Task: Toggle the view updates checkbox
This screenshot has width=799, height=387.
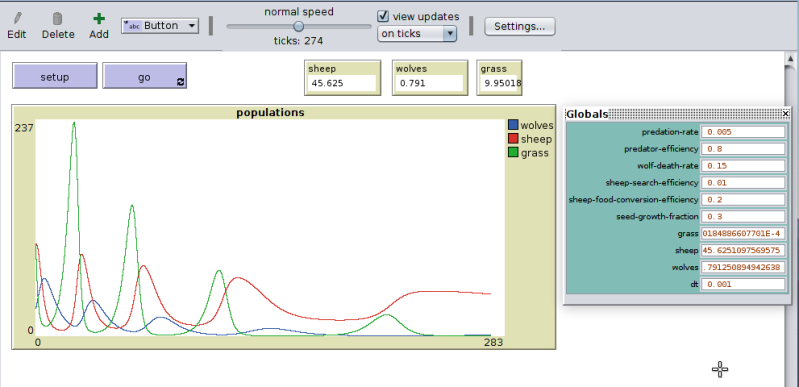Action: (383, 16)
